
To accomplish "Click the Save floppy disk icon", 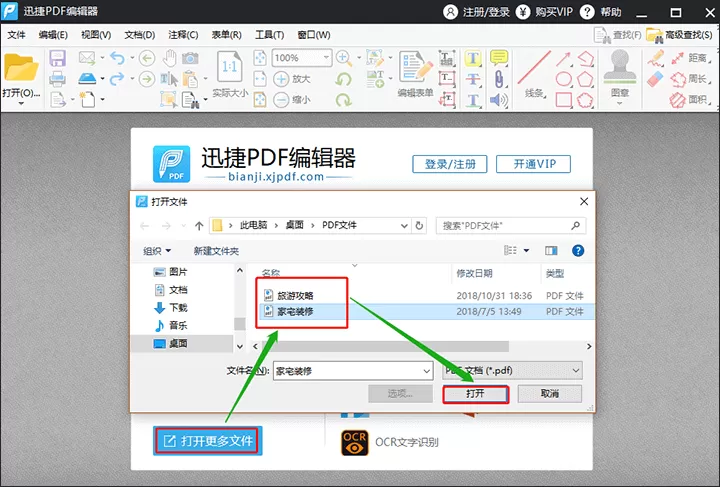I will [x=57, y=59].
